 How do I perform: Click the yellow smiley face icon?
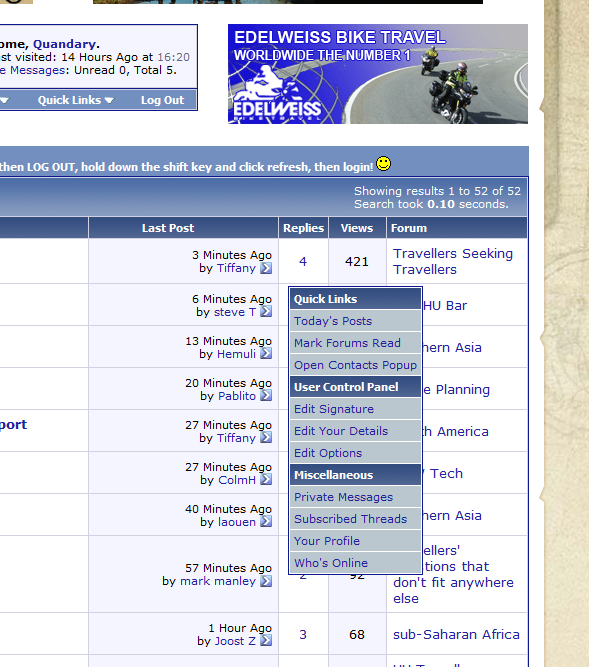pos(384,163)
